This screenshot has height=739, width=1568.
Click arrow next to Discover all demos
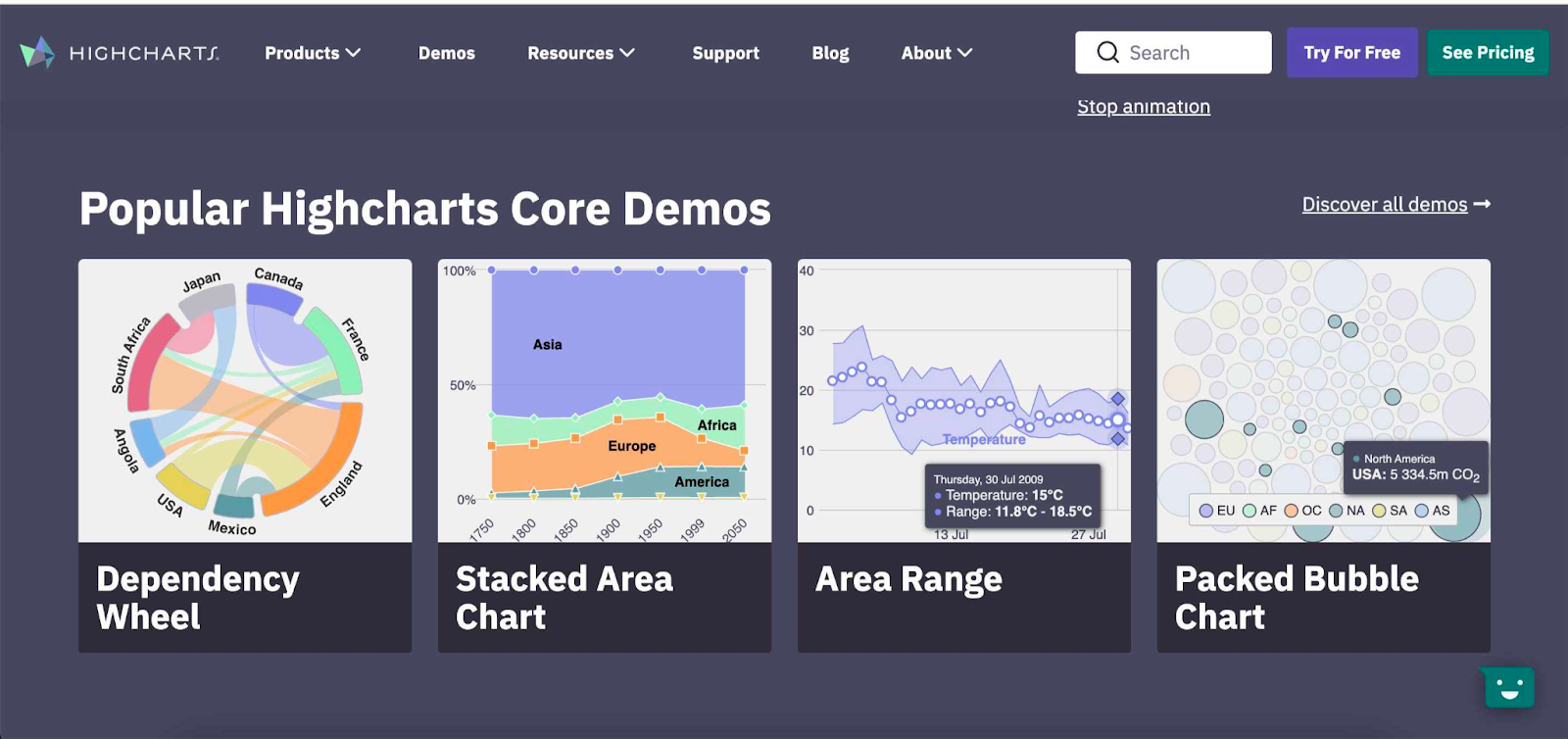coord(1482,204)
